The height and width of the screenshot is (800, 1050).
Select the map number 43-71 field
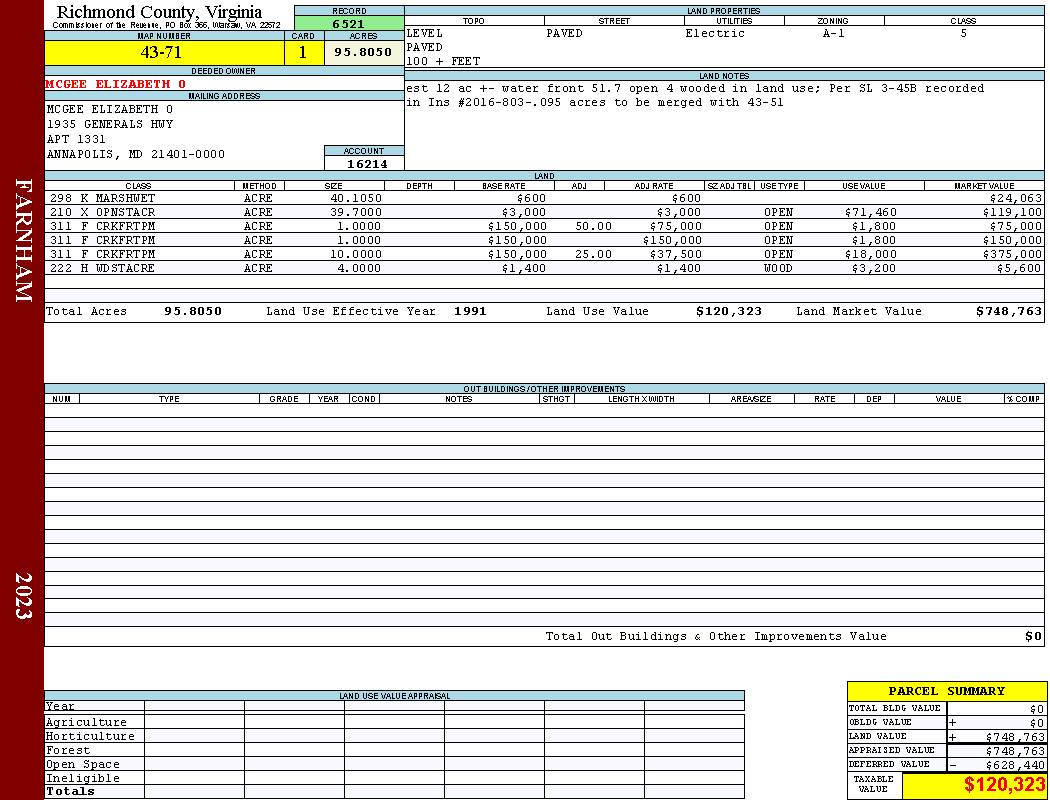[x=164, y=52]
